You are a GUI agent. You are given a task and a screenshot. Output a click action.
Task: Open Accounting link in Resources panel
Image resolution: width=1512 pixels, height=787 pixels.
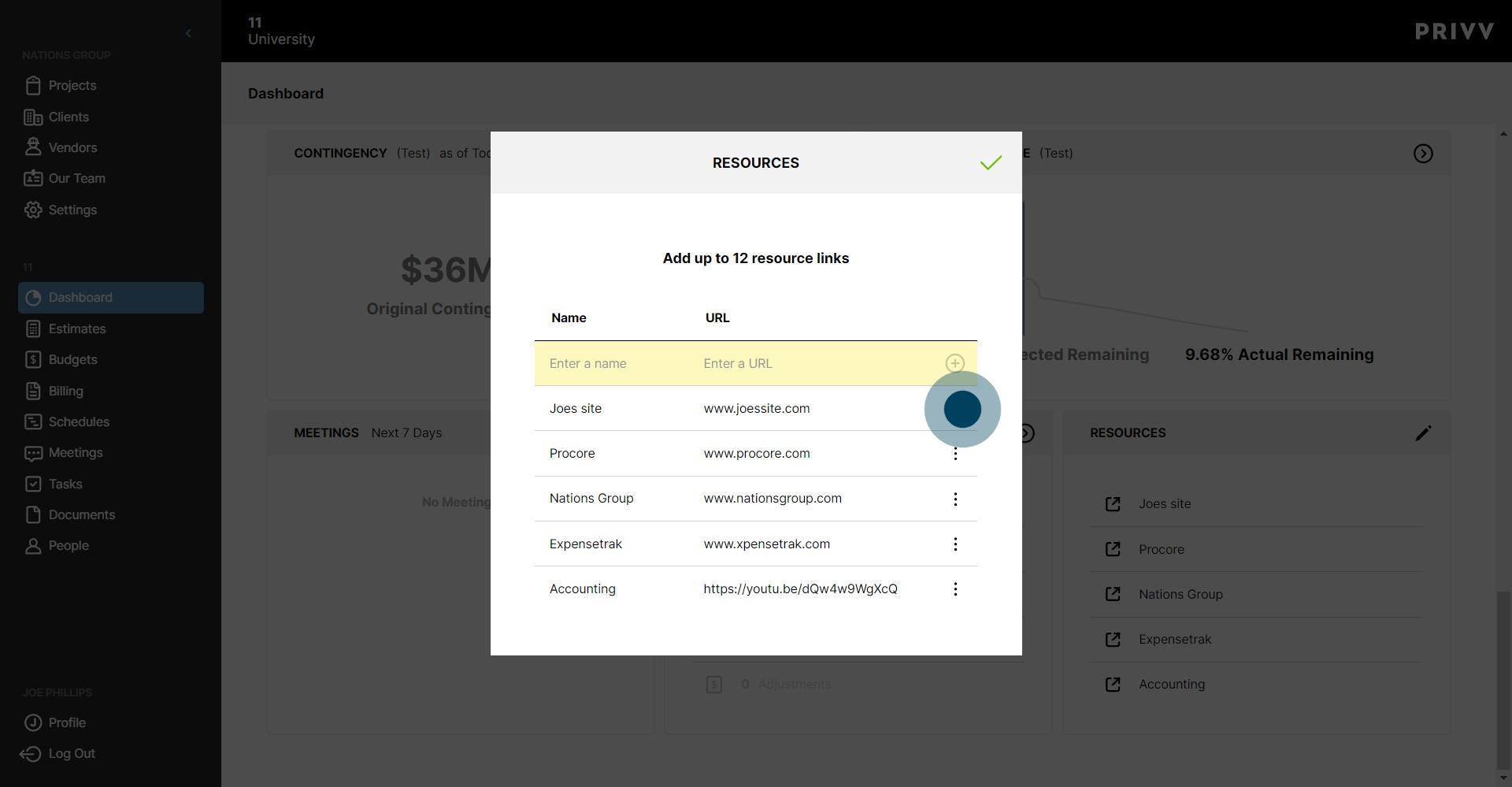pos(1172,684)
